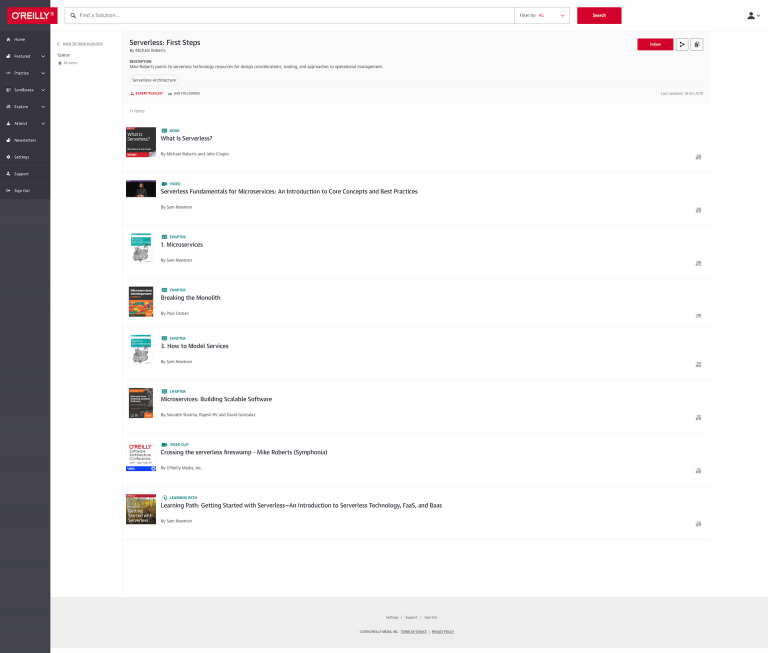Click add-to-playlist icon for Crossing the serverless fireswamp
Screen dimensions: 768x653
coord(698,471)
